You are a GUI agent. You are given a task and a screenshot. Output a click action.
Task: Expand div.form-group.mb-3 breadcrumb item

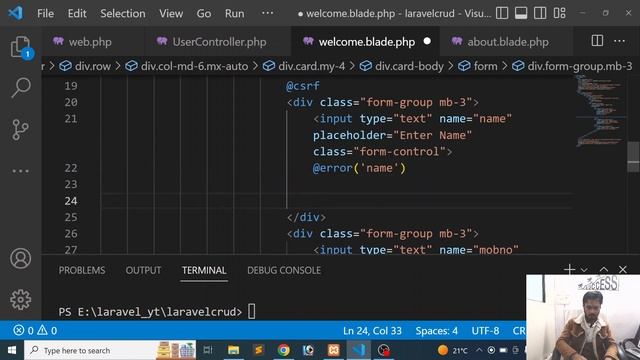tap(572, 66)
